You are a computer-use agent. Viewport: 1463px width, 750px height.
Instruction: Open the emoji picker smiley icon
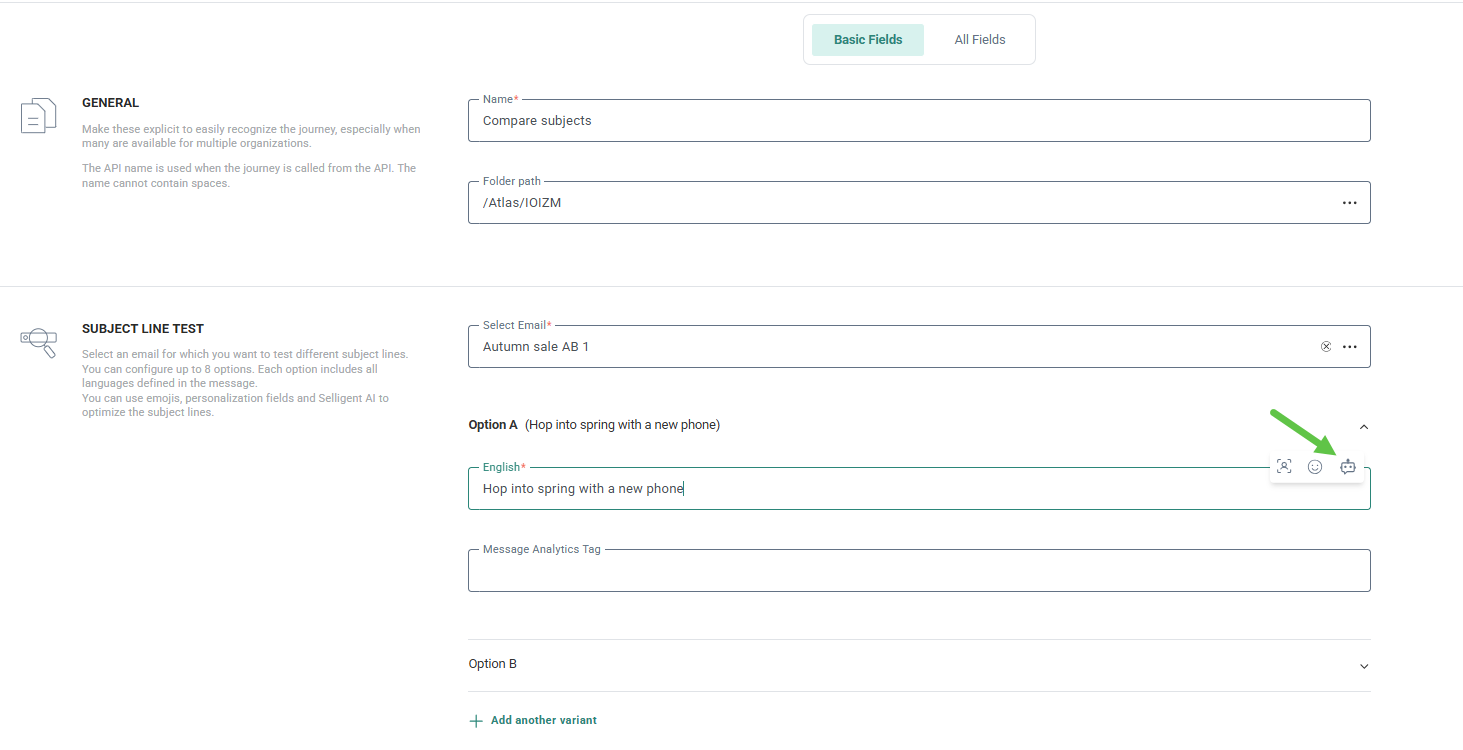[1315, 466]
